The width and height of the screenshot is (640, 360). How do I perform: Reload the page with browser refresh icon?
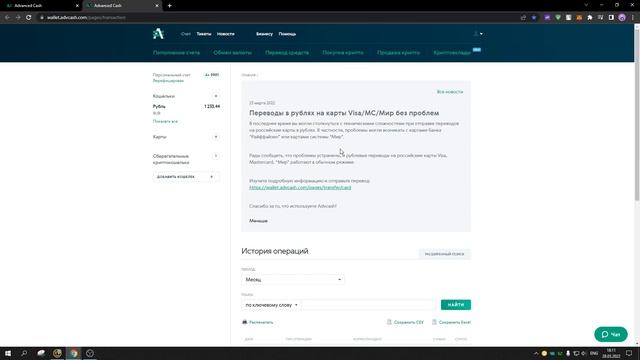coord(29,18)
